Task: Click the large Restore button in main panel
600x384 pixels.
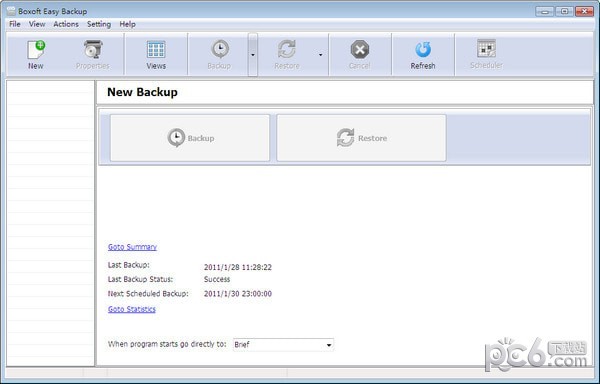Action: (361, 138)
